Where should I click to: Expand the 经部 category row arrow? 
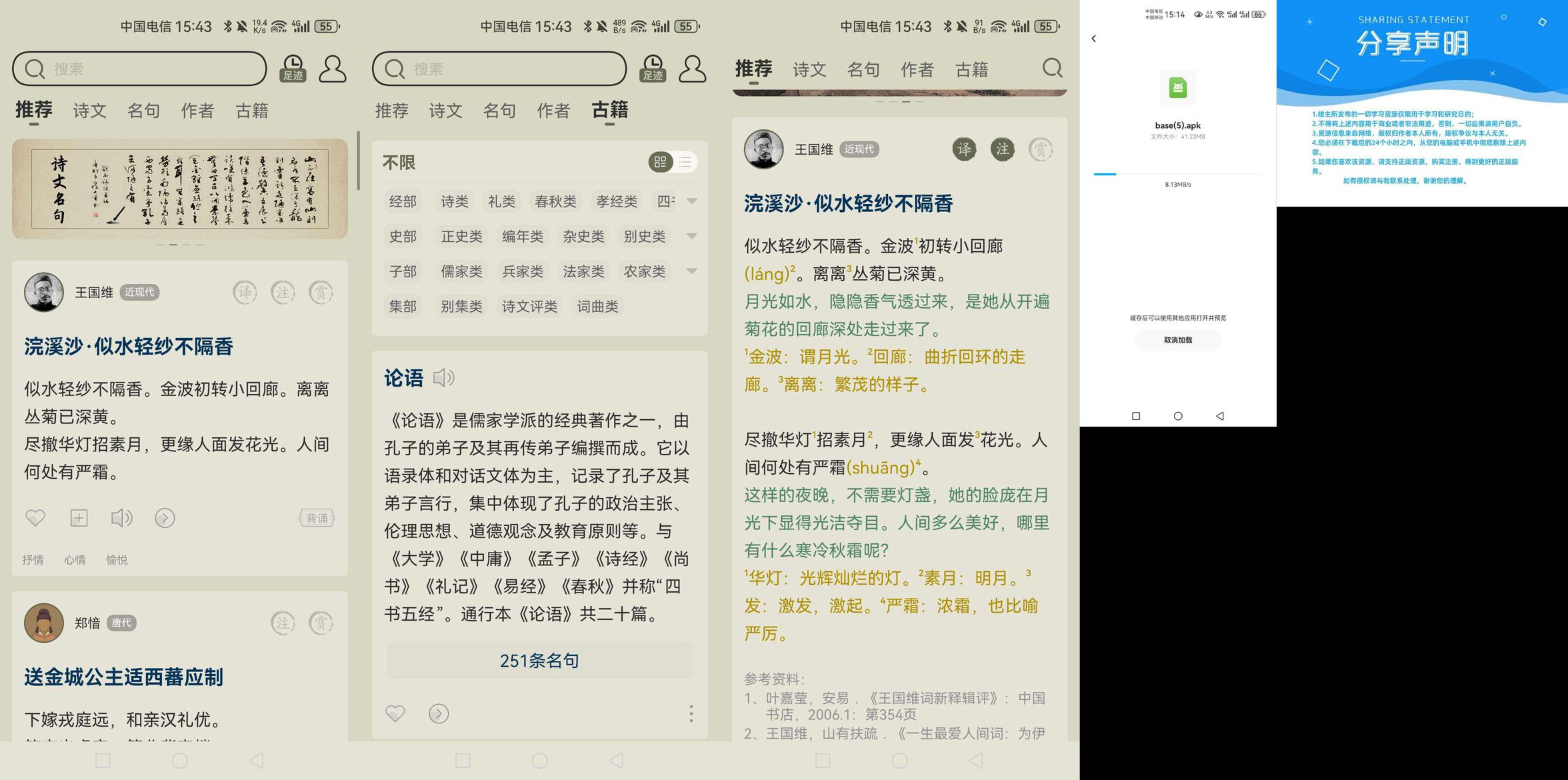click(691, 201)
